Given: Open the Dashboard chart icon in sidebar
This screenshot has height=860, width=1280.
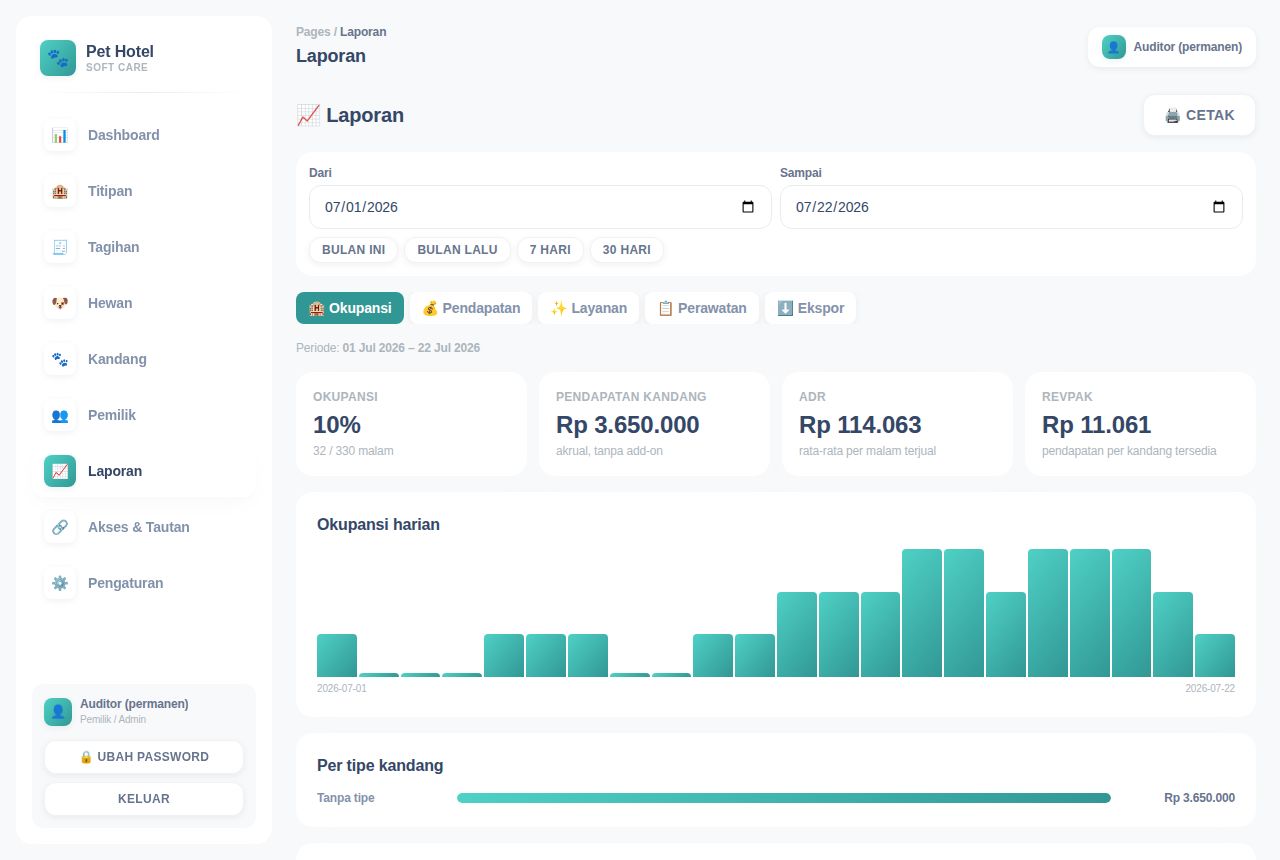Looking at the screenshot, I should click(x=60, y=135).
